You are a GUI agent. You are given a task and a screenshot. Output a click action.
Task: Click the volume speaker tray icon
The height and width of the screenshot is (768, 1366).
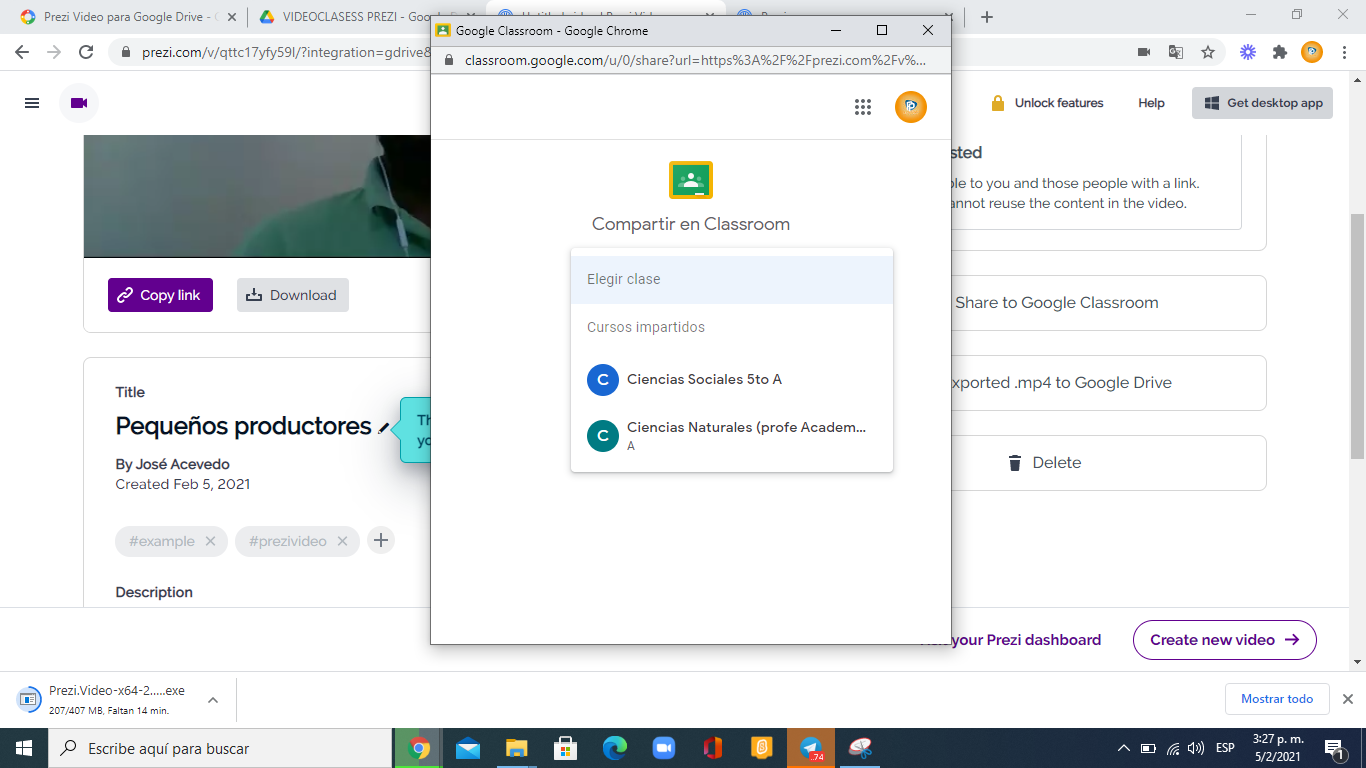[x=1196, y=748]
